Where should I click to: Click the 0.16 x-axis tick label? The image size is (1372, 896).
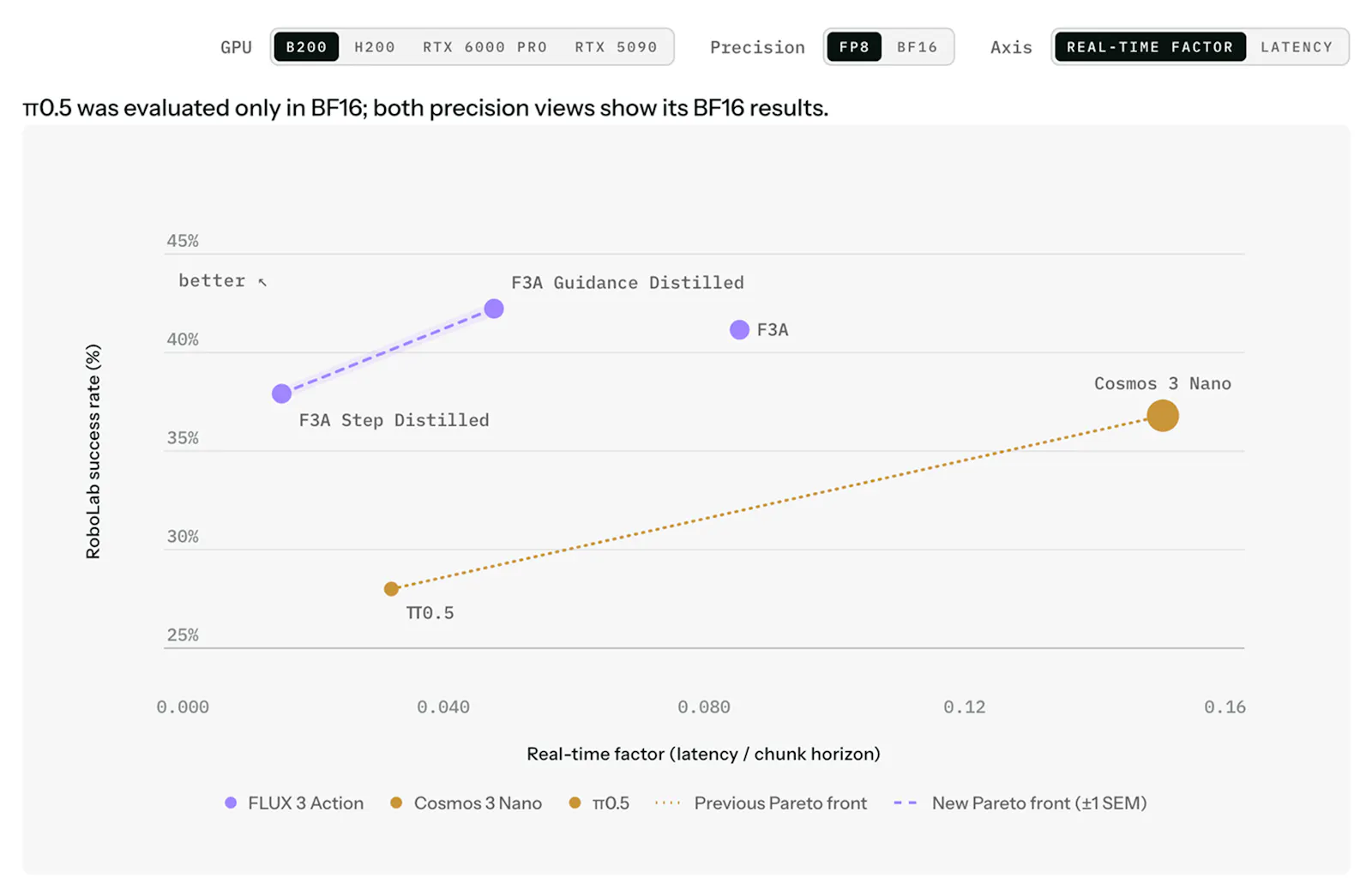point(1225,707)
